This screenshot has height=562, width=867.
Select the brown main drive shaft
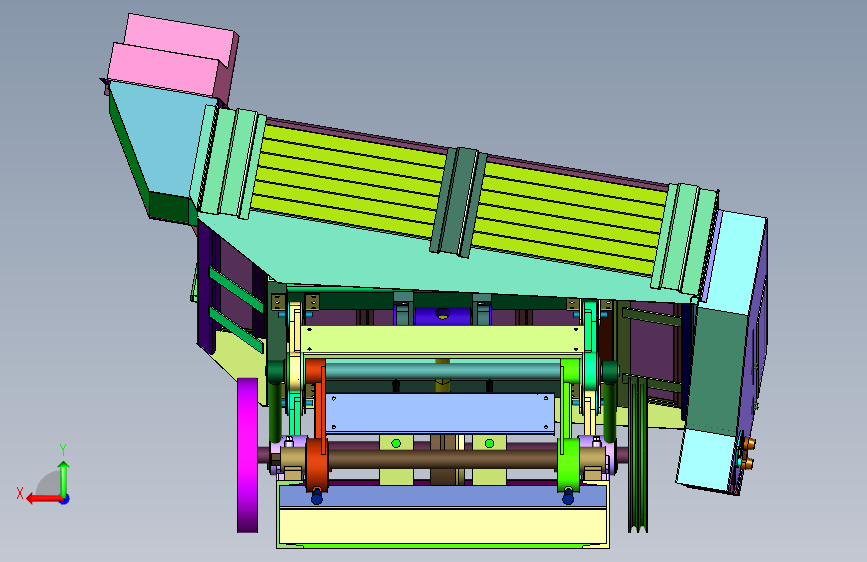(442, 459)
